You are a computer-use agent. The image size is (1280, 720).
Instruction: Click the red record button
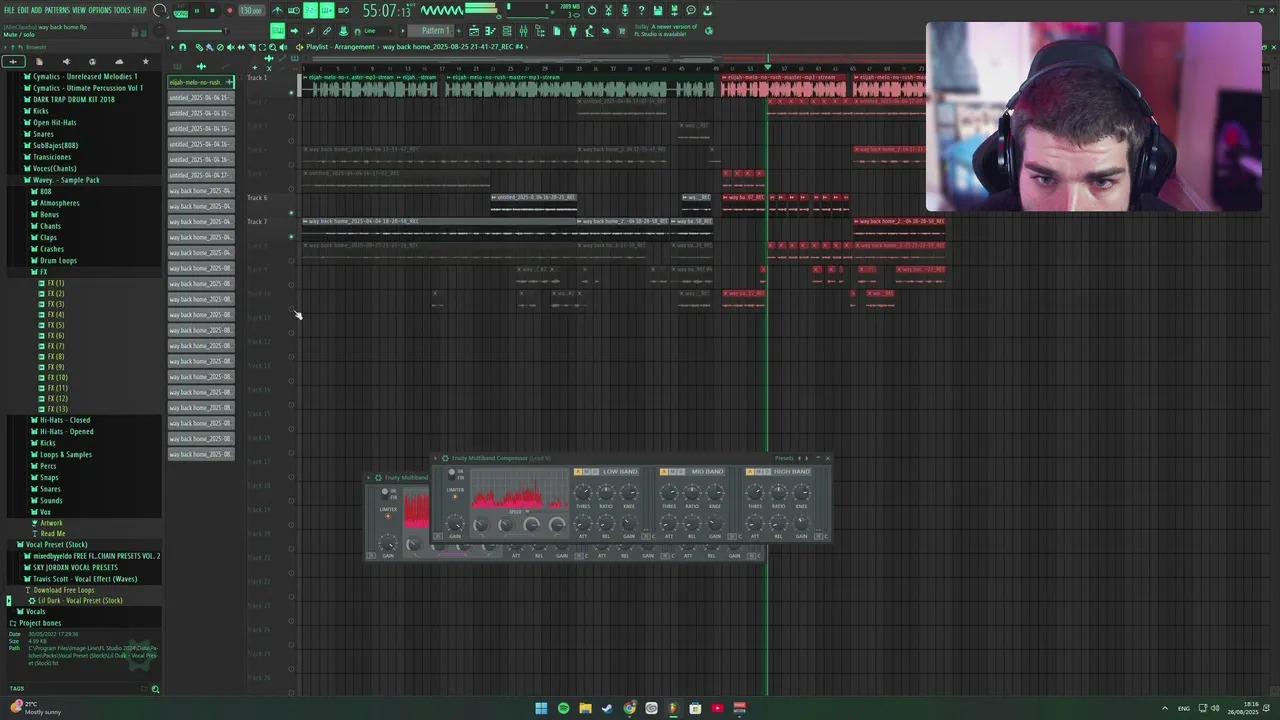point(229,11)
